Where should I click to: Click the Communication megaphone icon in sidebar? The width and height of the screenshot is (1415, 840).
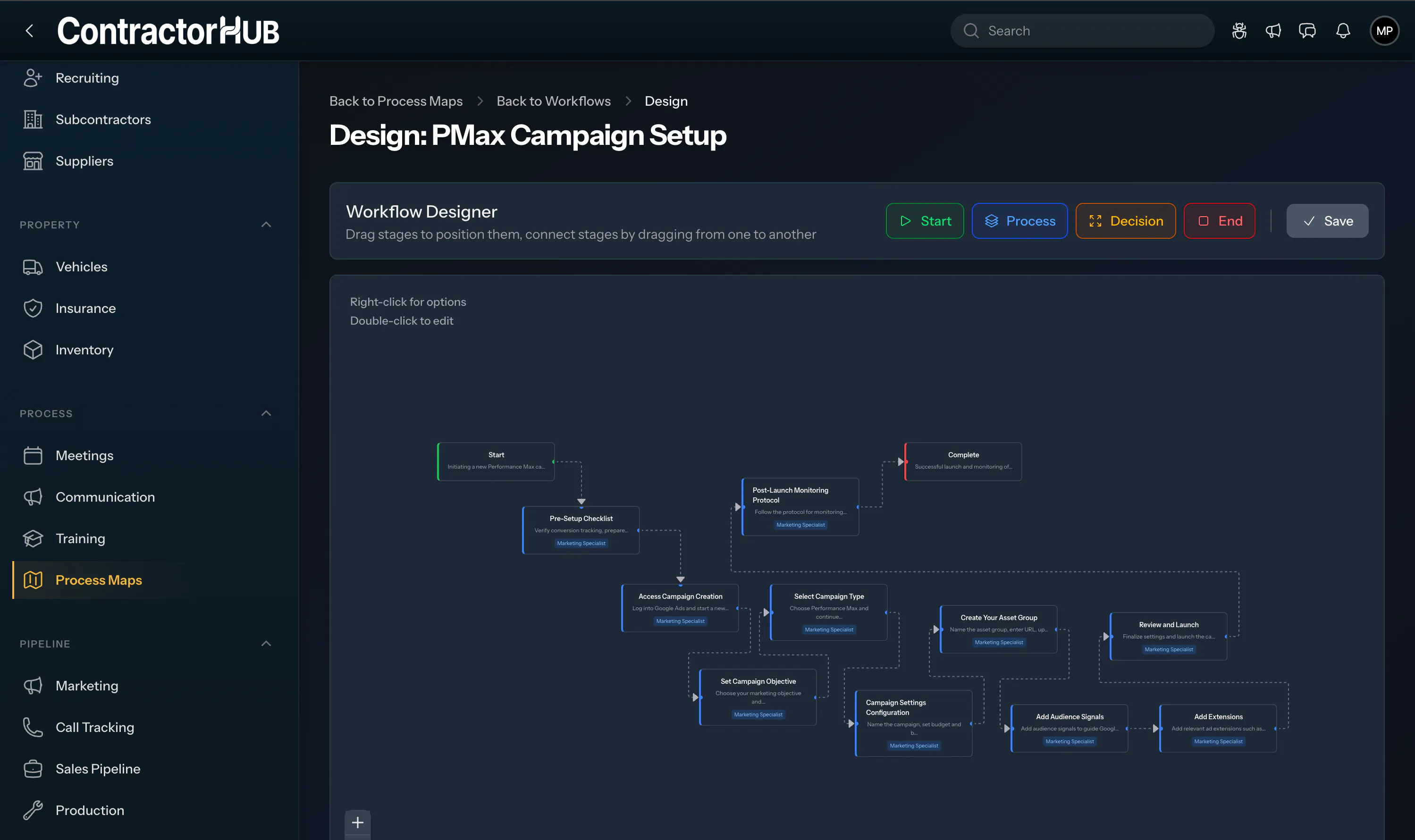click(x=33, y=497)
